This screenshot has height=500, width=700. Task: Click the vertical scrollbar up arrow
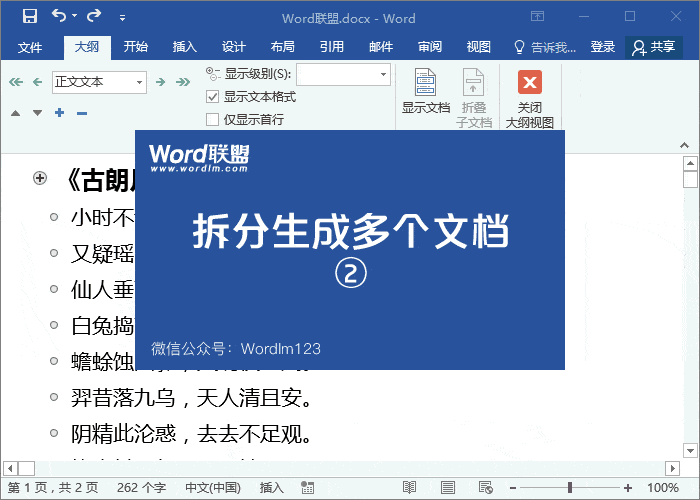tap(690, 163)
